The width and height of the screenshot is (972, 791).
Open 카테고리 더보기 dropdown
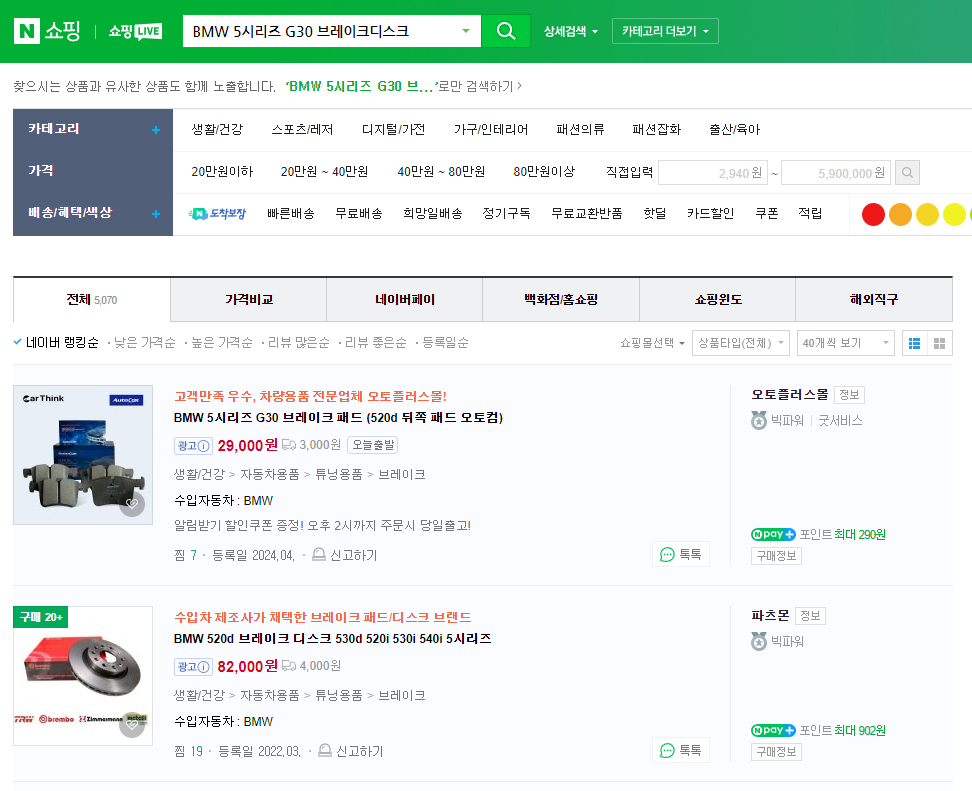[665, 31]
